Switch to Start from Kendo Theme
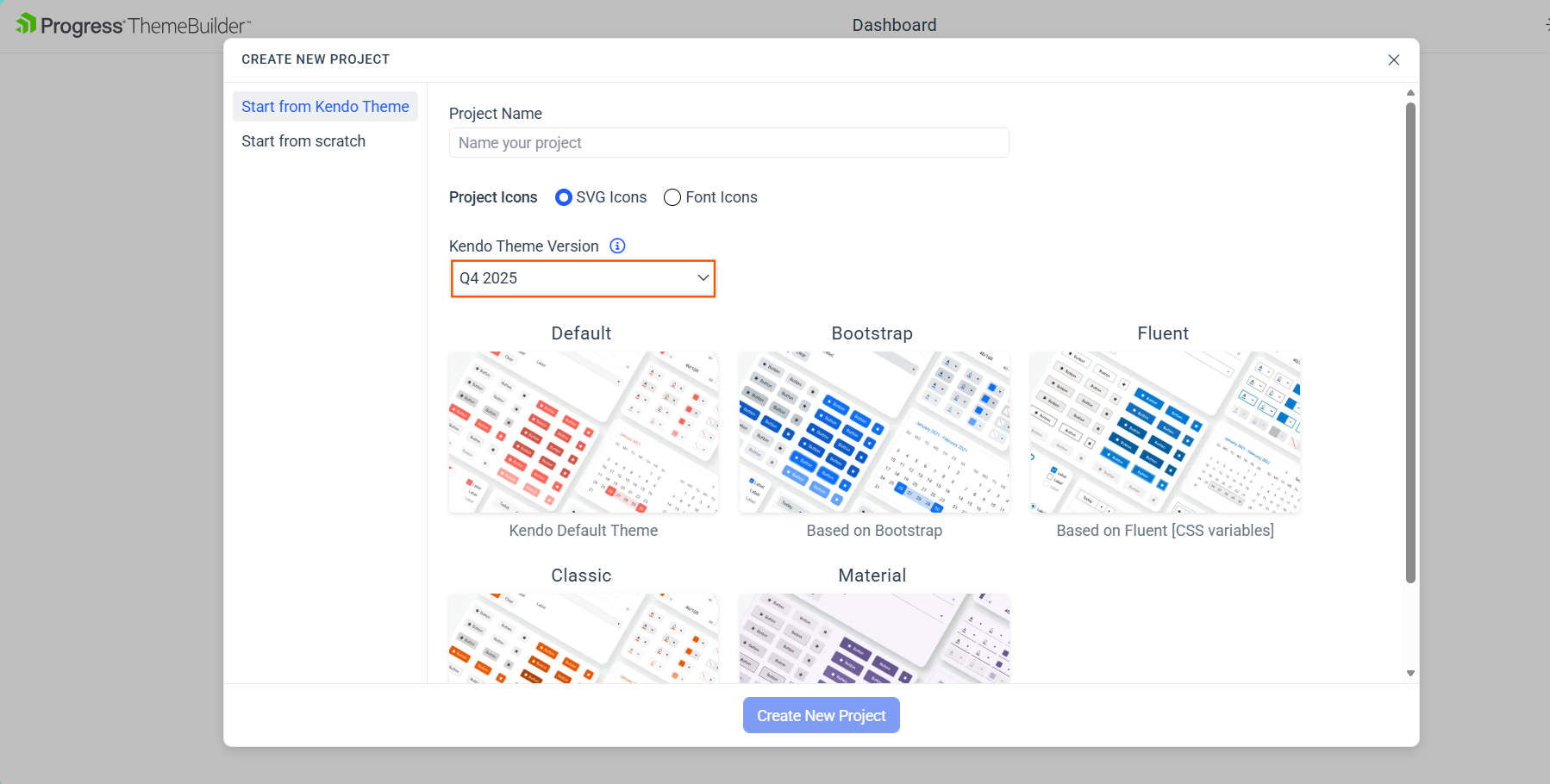This screenshot has width=1550, height=784. 325,107
